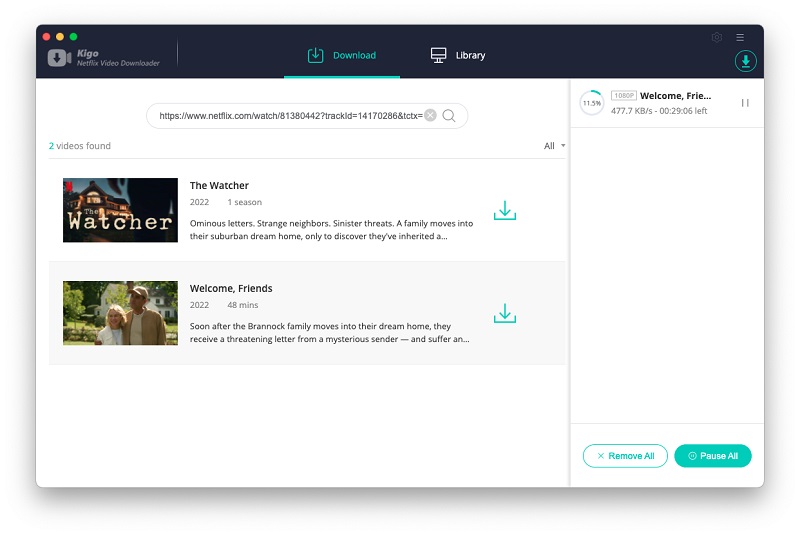Click the search magnifier icon

449,116
